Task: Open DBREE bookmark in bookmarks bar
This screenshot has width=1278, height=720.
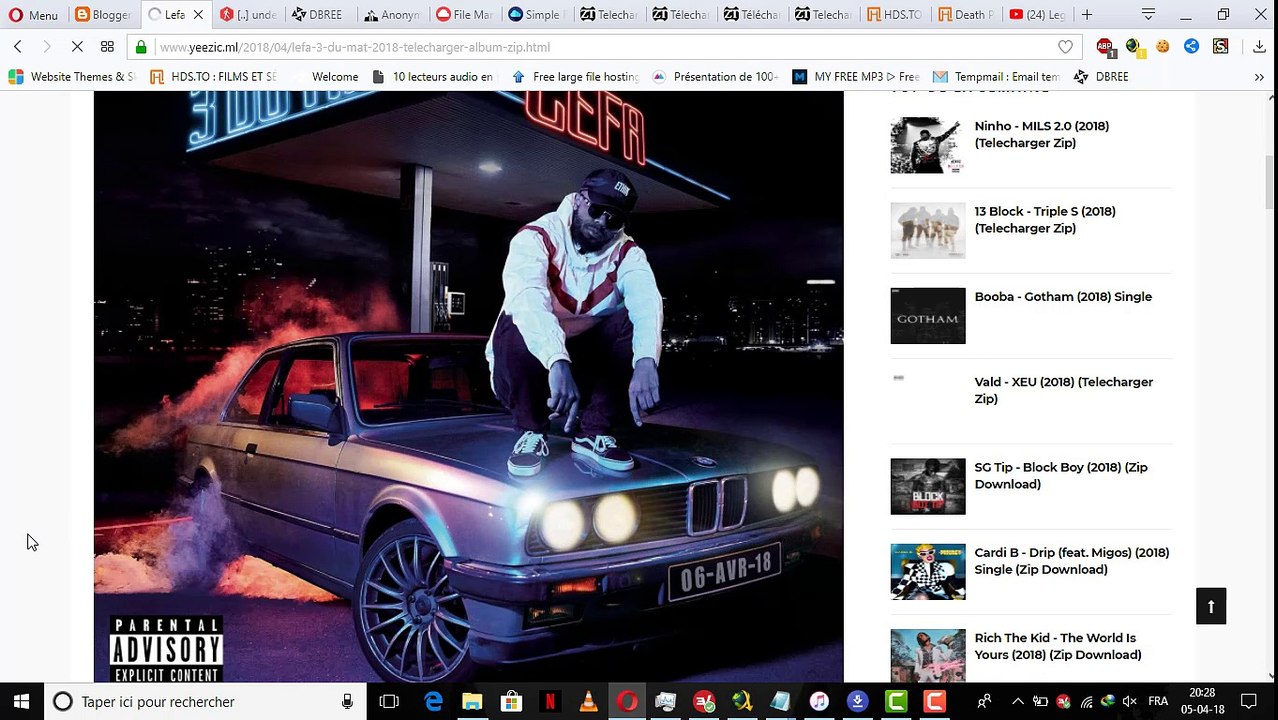Action: (1101, 76)
